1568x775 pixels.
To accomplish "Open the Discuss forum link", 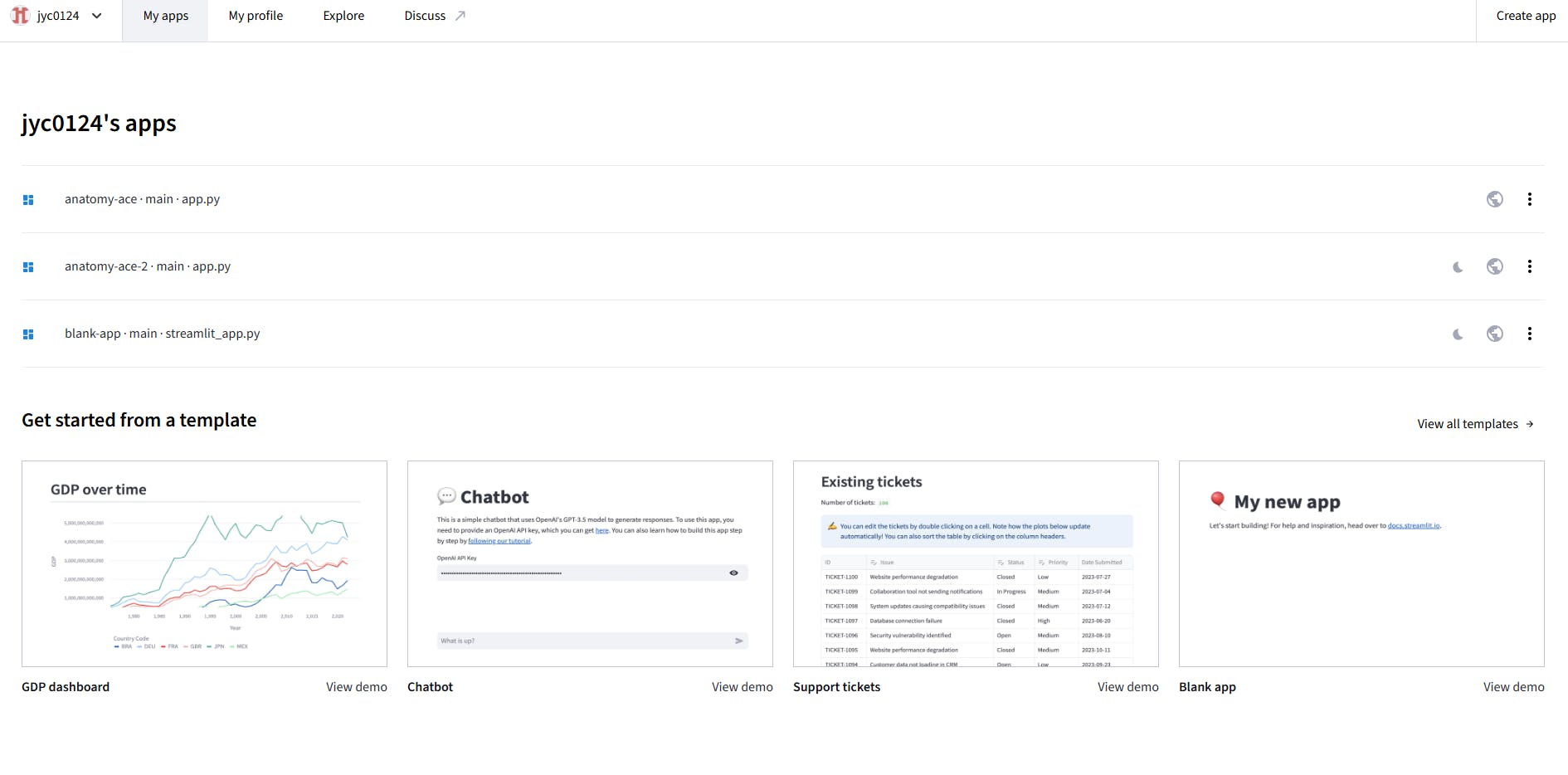I will coord(435,16).
